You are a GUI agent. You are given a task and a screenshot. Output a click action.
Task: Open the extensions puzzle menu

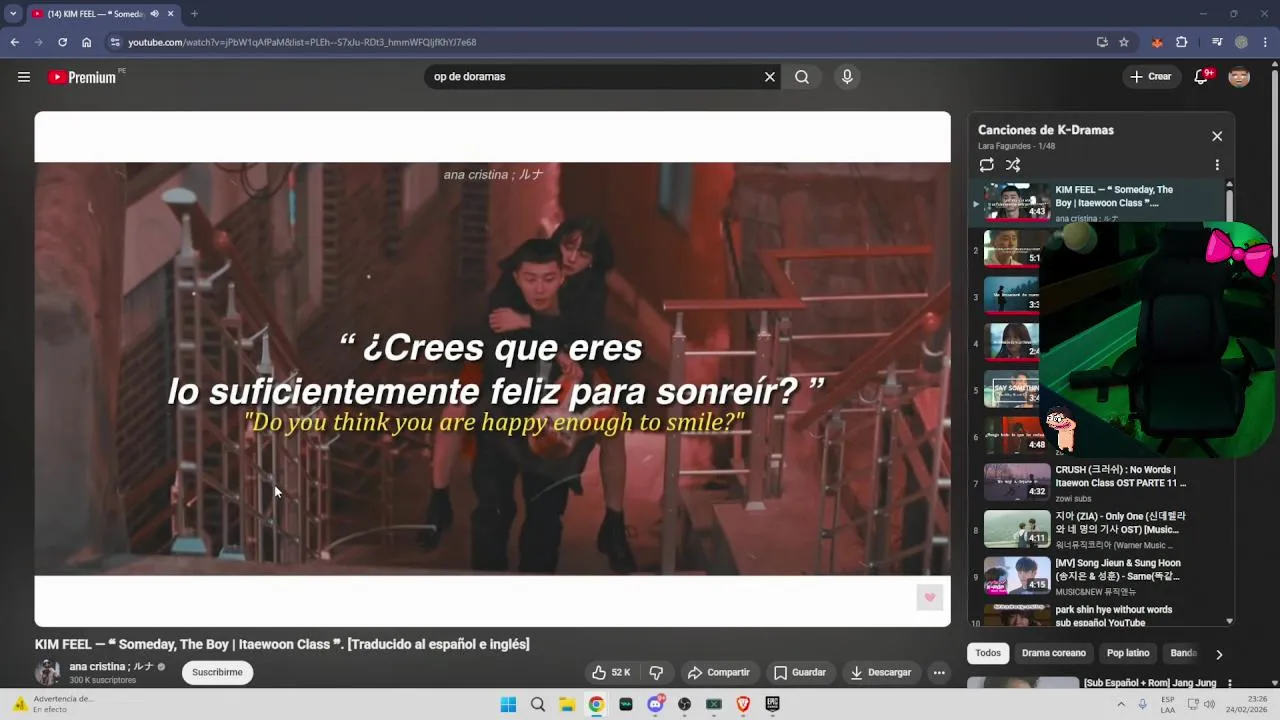pyautogui.click(x=1182, y=42)
